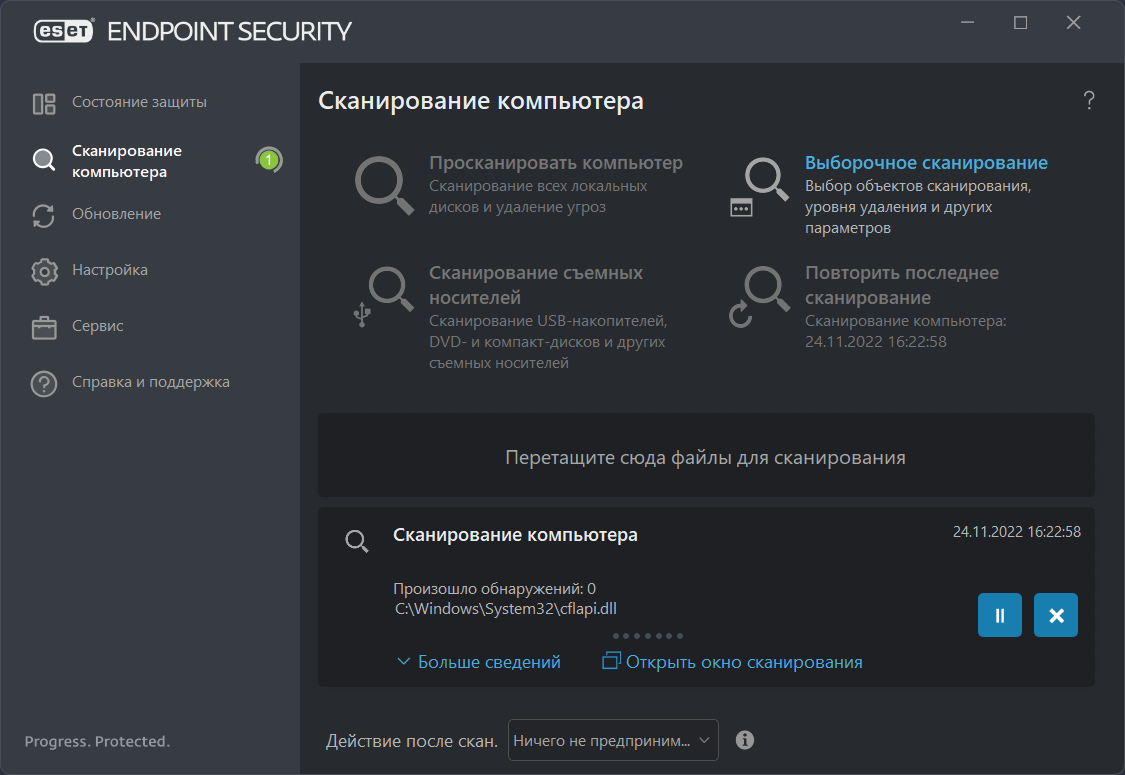This screenshot has width=1125, height=775.
Task: Open Состояние защиты section
Action: tap(139, 102)
